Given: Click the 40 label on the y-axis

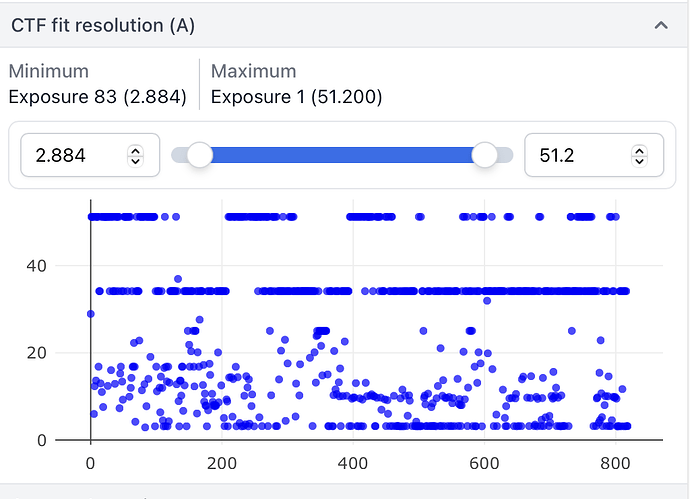Looking at the screenshot, I should [65, 266].
